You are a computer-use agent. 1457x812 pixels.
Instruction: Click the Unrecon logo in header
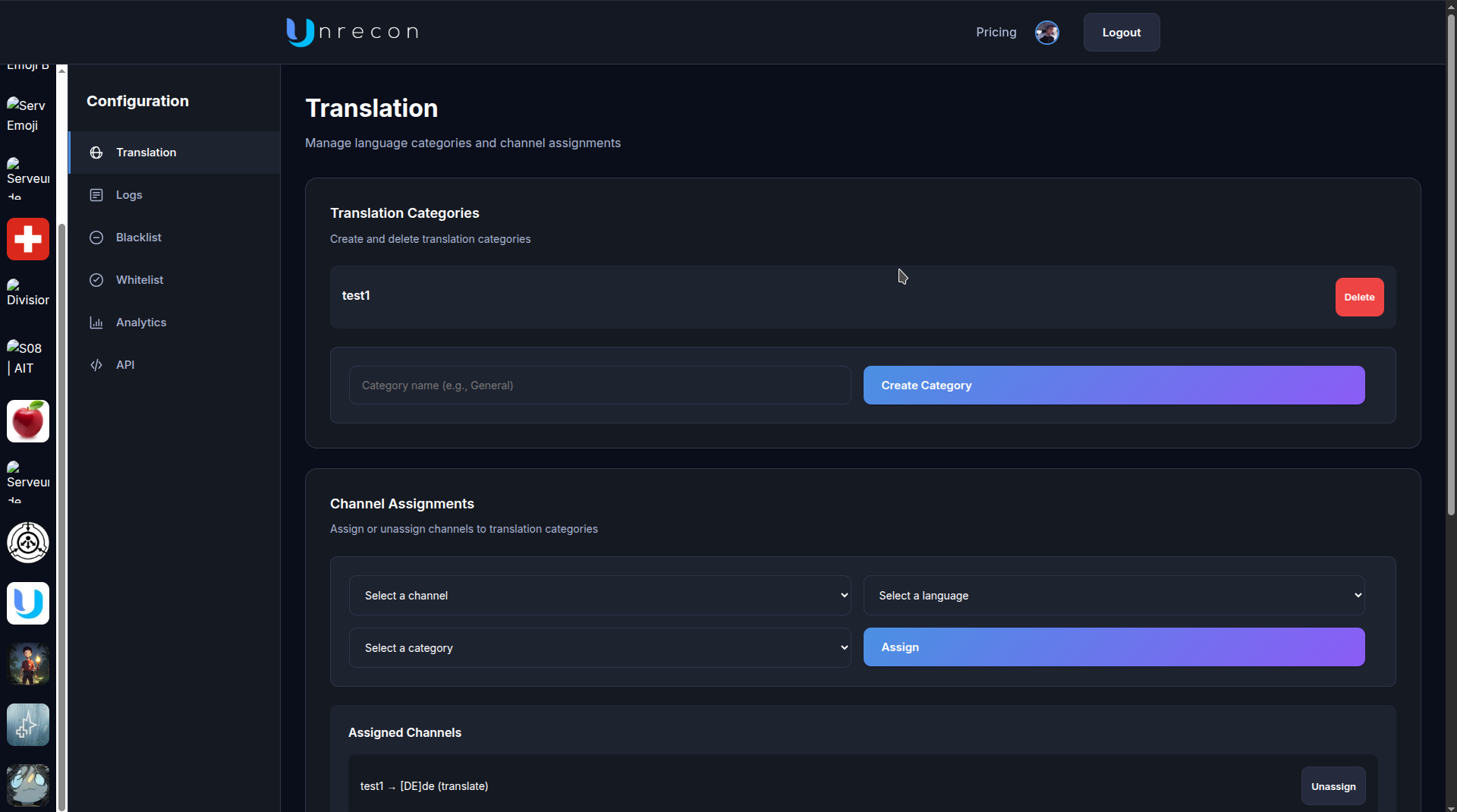(352, 32)
